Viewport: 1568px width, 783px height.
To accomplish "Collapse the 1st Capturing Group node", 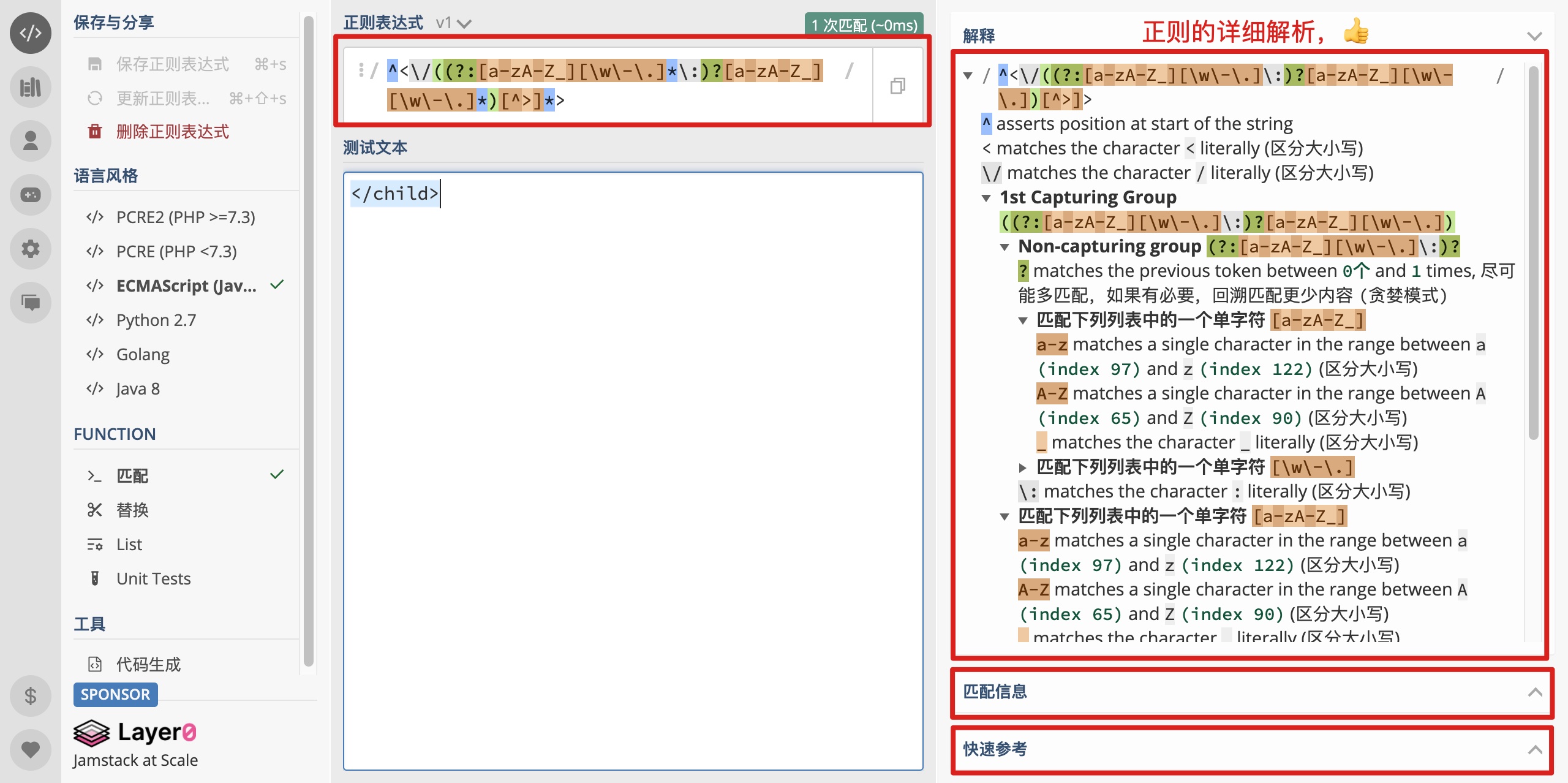I will [986, 198].
